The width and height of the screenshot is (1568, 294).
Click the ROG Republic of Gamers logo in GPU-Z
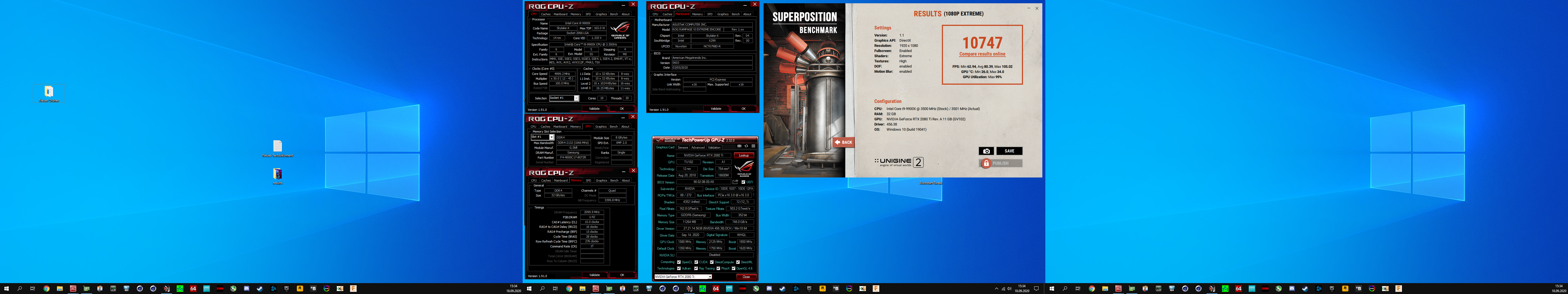pyautogui.click(x=745, y=169)
